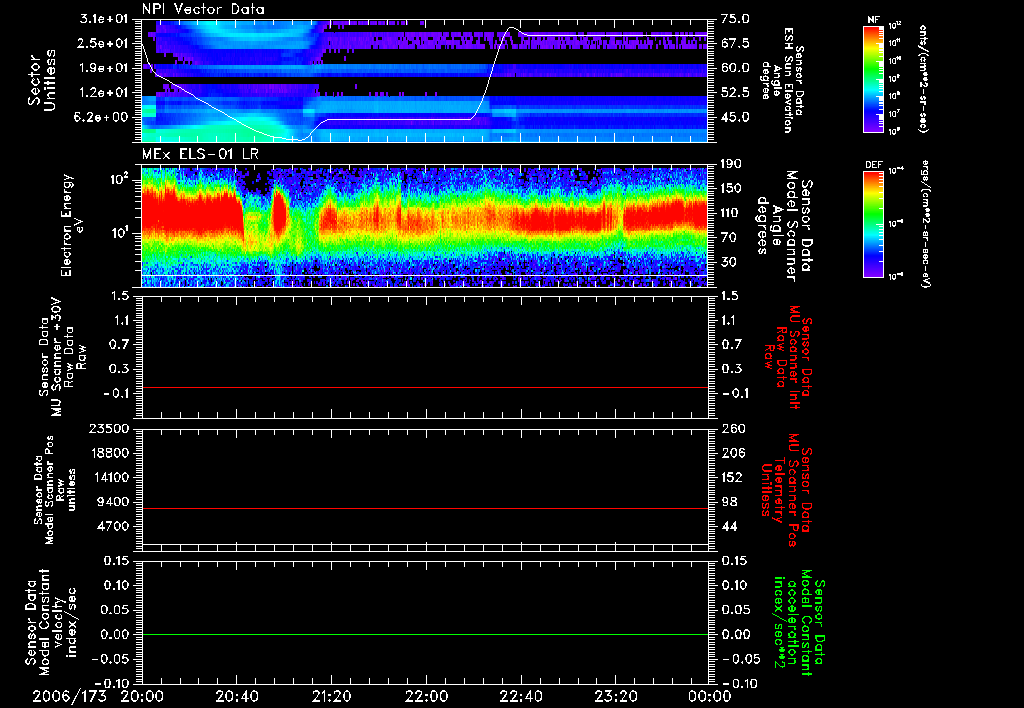Screen dimensions: 1024x708
Task: Click the "44" telemetry tick value
Action: pos(729,526)
